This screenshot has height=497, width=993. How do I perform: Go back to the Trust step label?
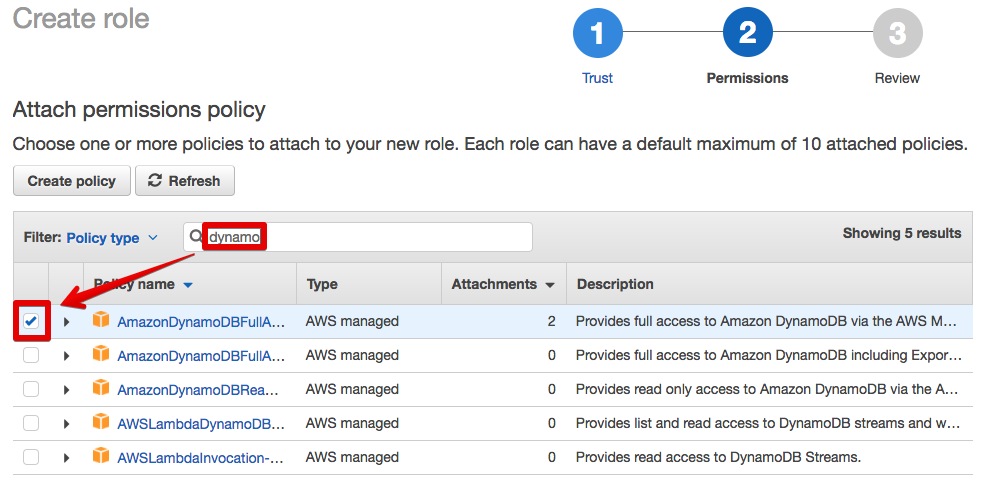tap(597, 78)
